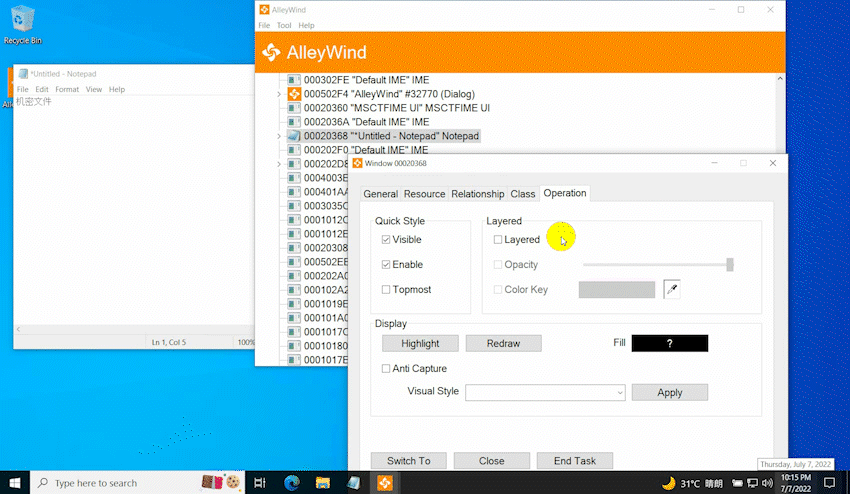This screenshot has height=494, width=850.
Task: Enable the Anti Capture checkbox
Action: point(386,369)
